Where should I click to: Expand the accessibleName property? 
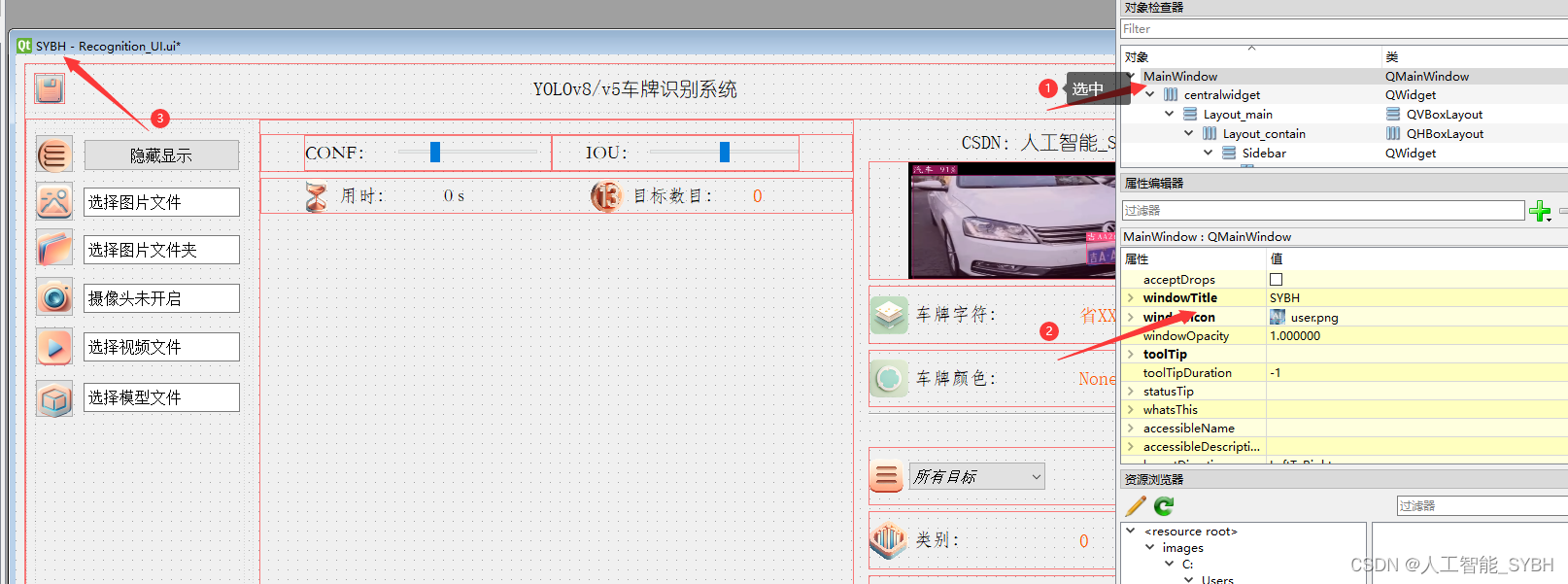click(x=1131, y=429)
